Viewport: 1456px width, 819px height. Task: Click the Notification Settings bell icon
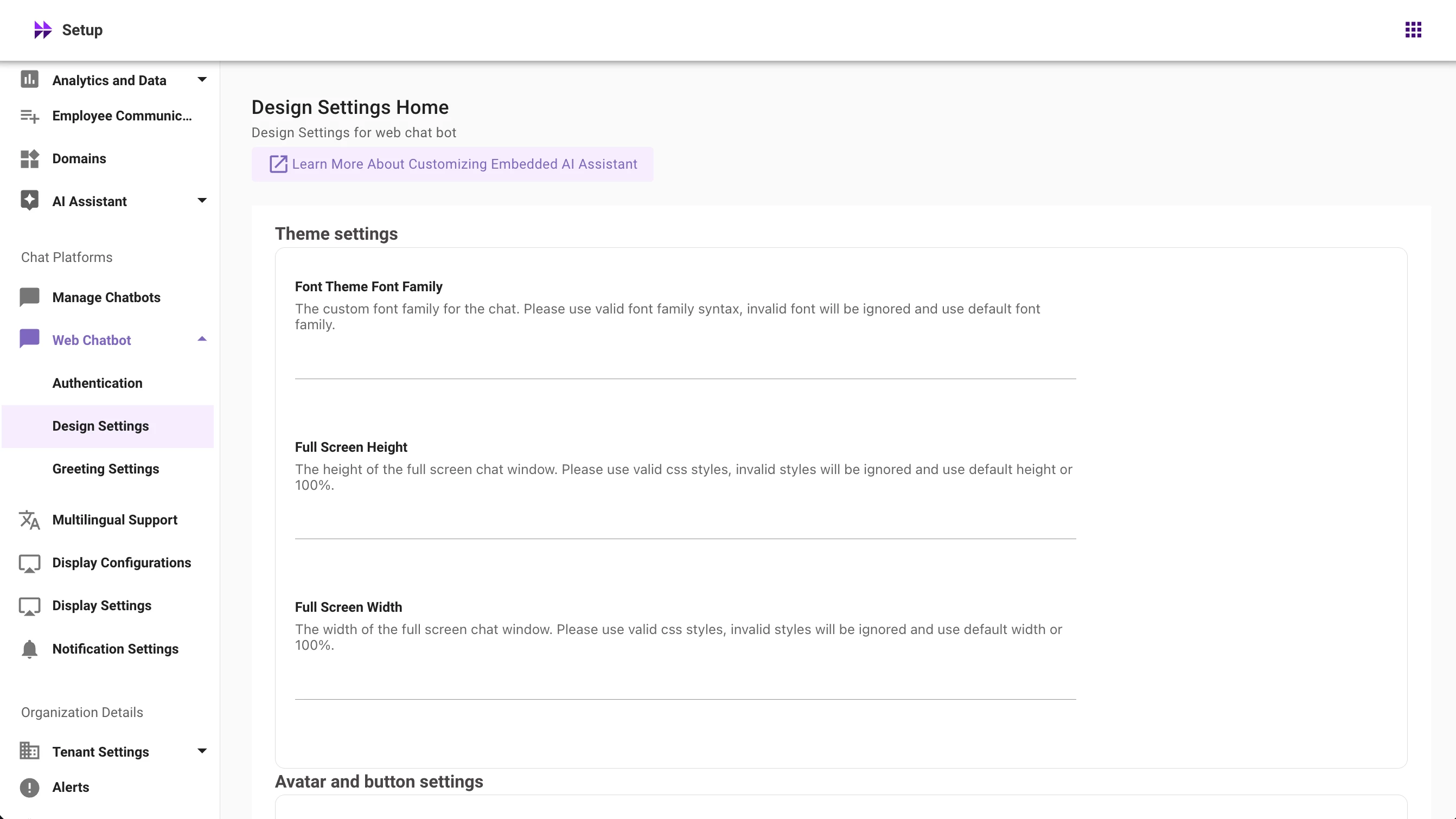click(29, 649)
